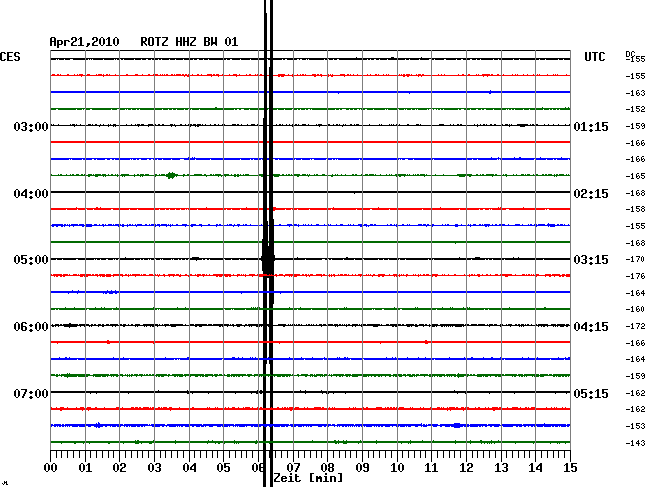Click the "03:00" local time label

[x=31, y=126]
